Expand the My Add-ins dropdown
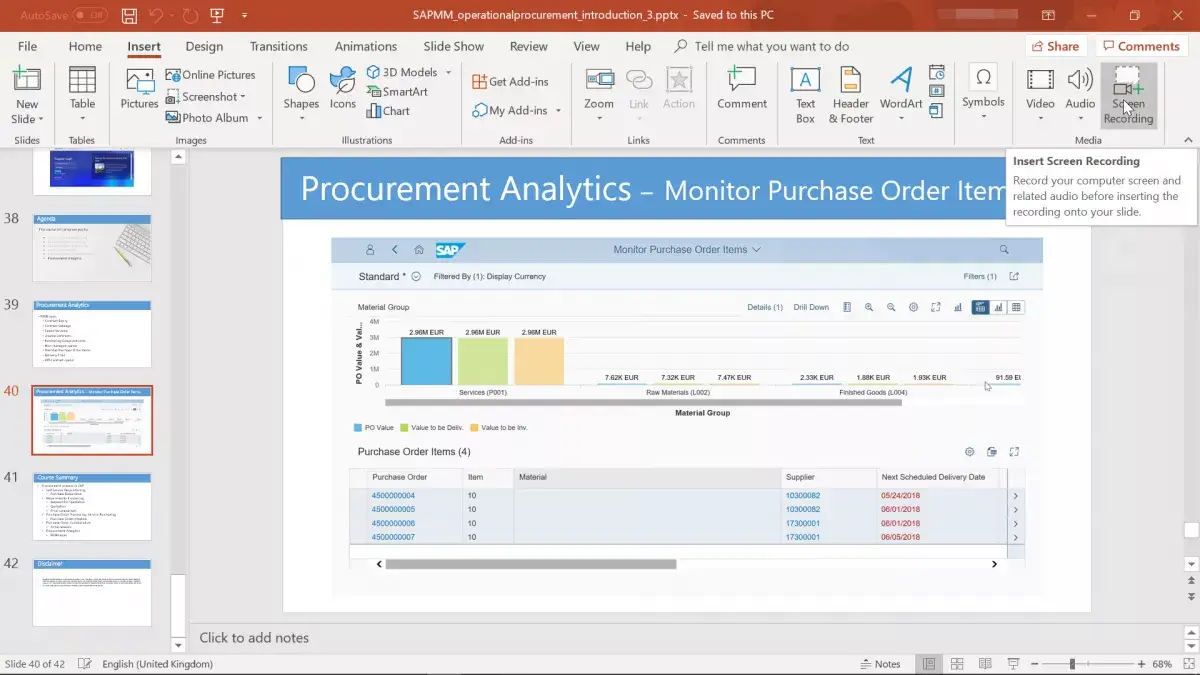Image resolution: width=1200 pixels, height=675 pixels. coord(558,111)
